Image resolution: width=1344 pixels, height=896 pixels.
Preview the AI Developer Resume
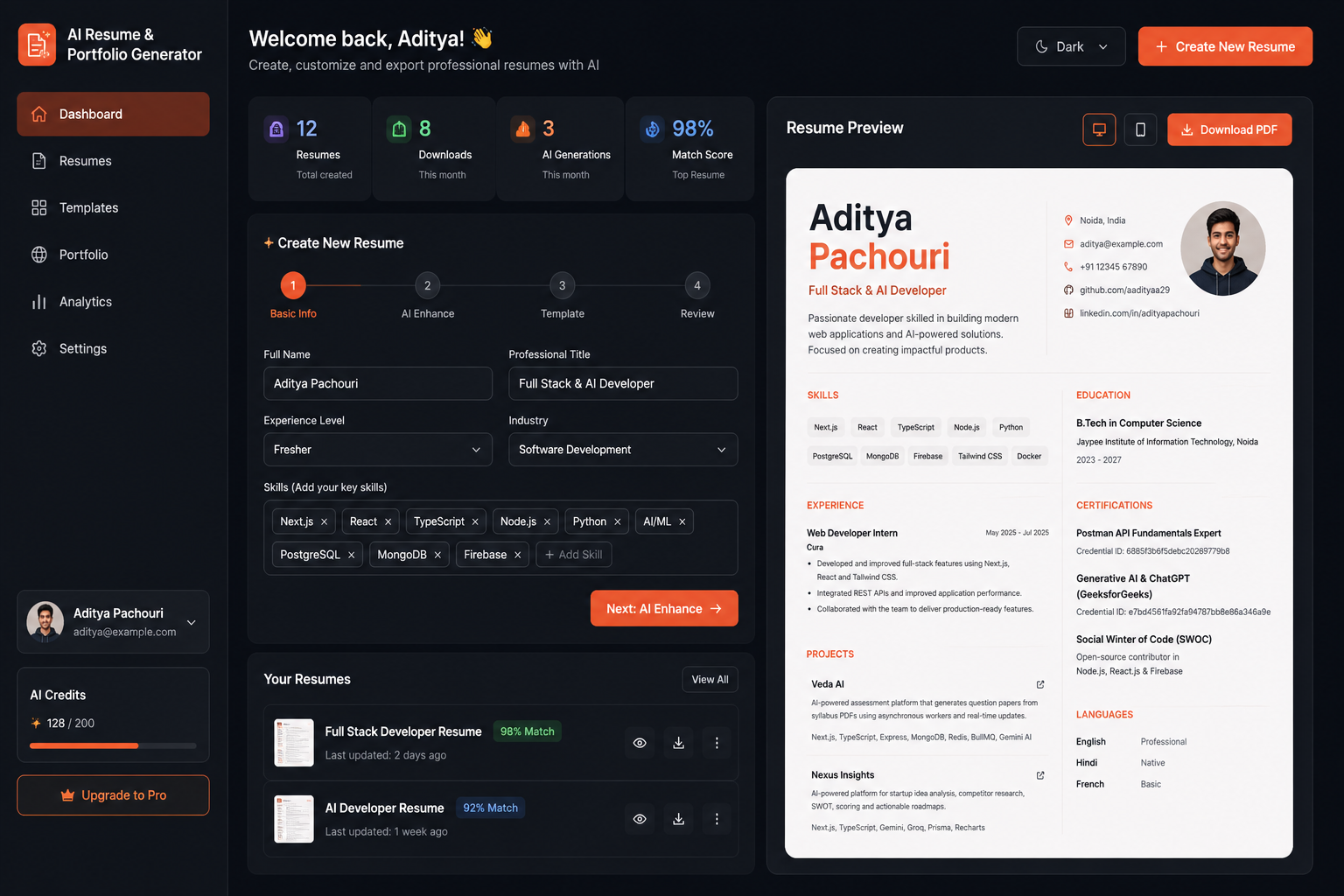click(640, 819)
